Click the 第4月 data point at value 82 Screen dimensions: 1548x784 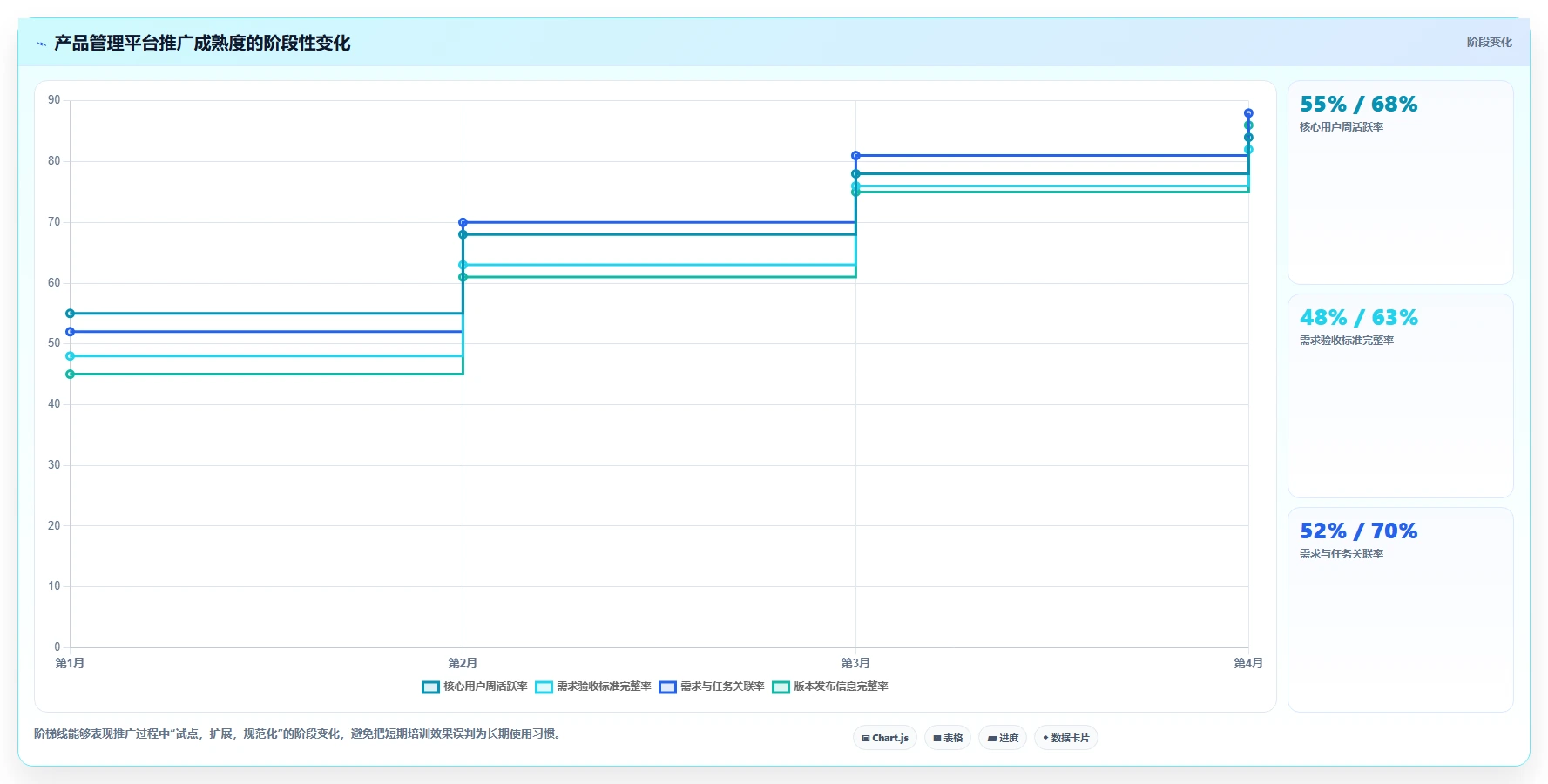tap(1248, 150)
